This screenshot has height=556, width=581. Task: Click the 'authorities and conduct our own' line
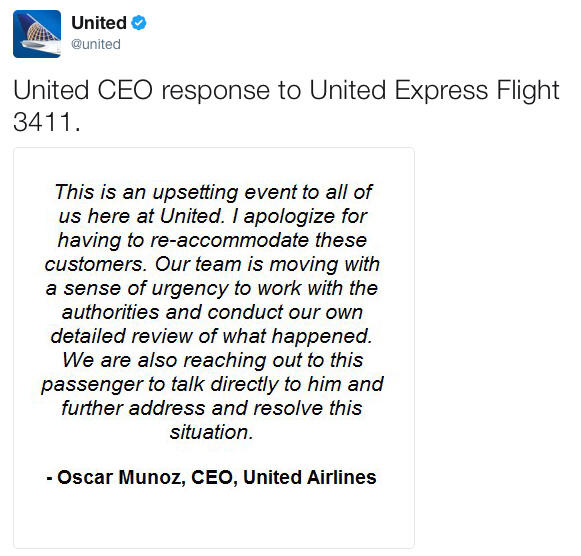click(212, 312)
